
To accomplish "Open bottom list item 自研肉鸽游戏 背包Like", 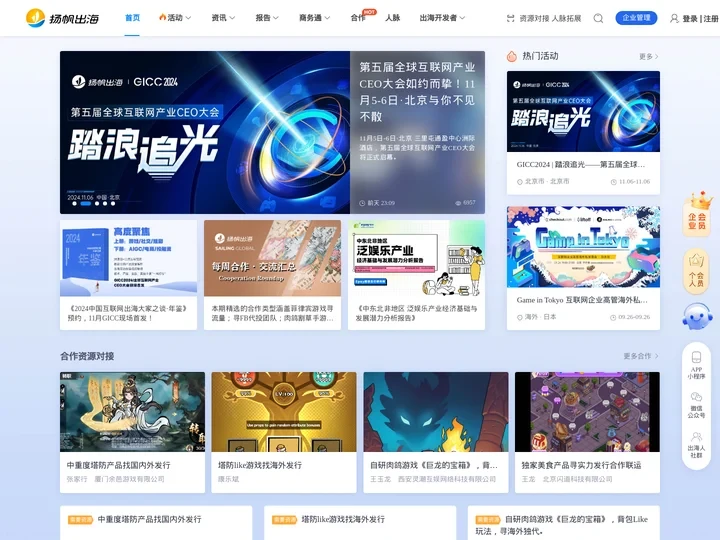I will click(562, 525).
